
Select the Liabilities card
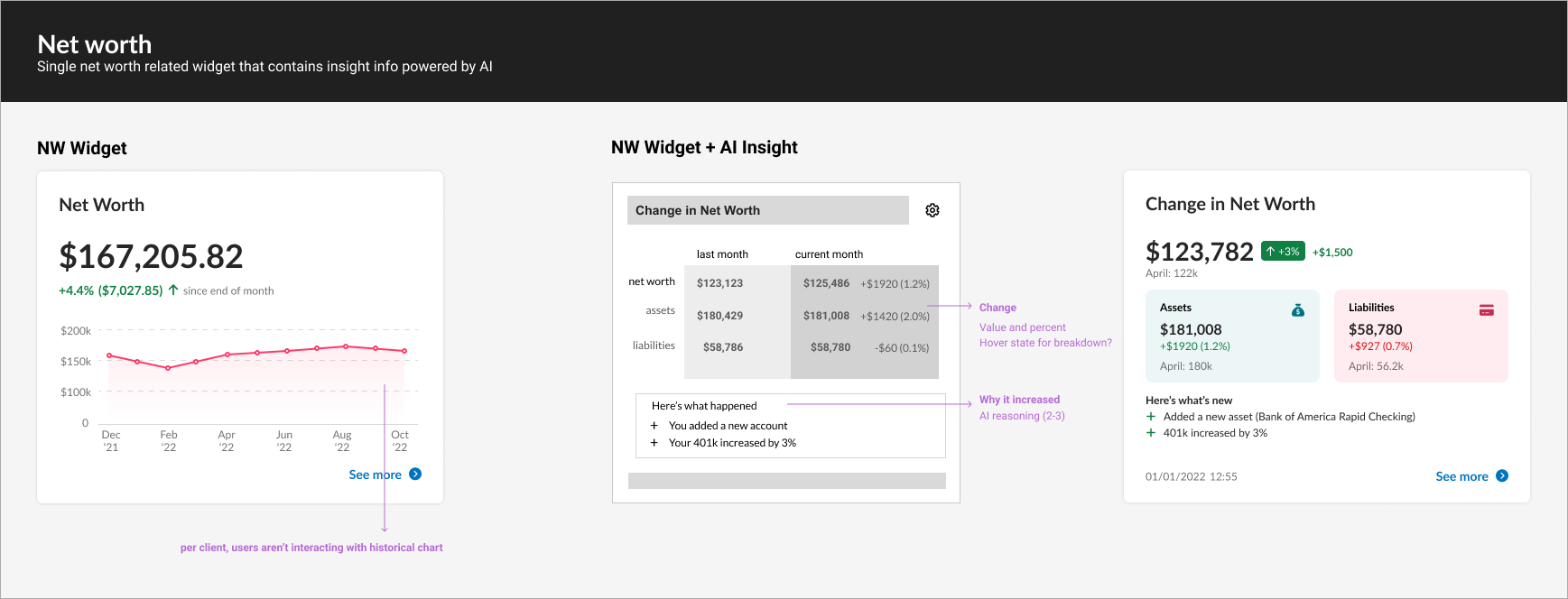tap(1421, 336)
